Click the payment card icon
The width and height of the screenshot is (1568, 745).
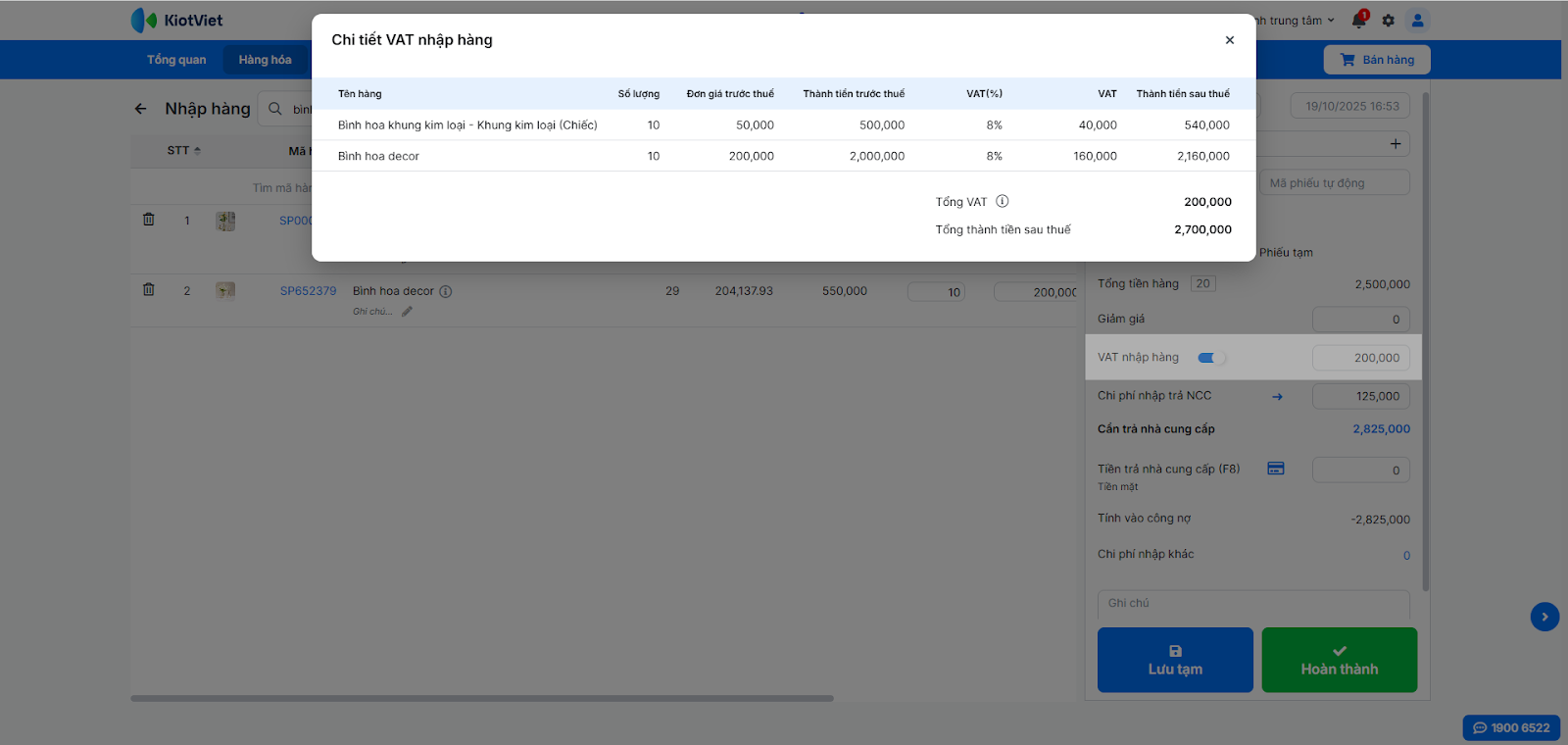tap(1275, 469)
